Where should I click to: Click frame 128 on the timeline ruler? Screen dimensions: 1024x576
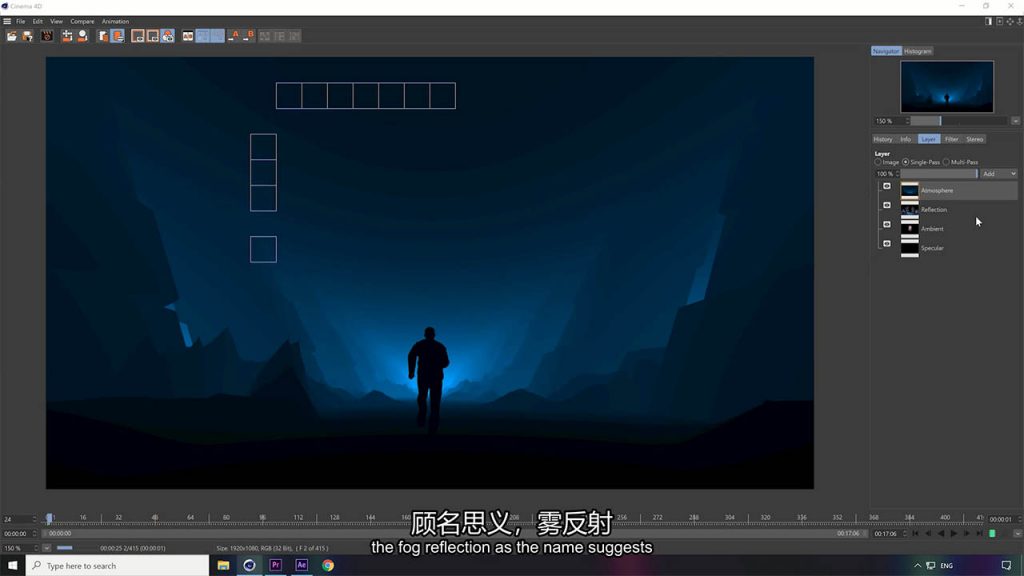click(334, 517)
